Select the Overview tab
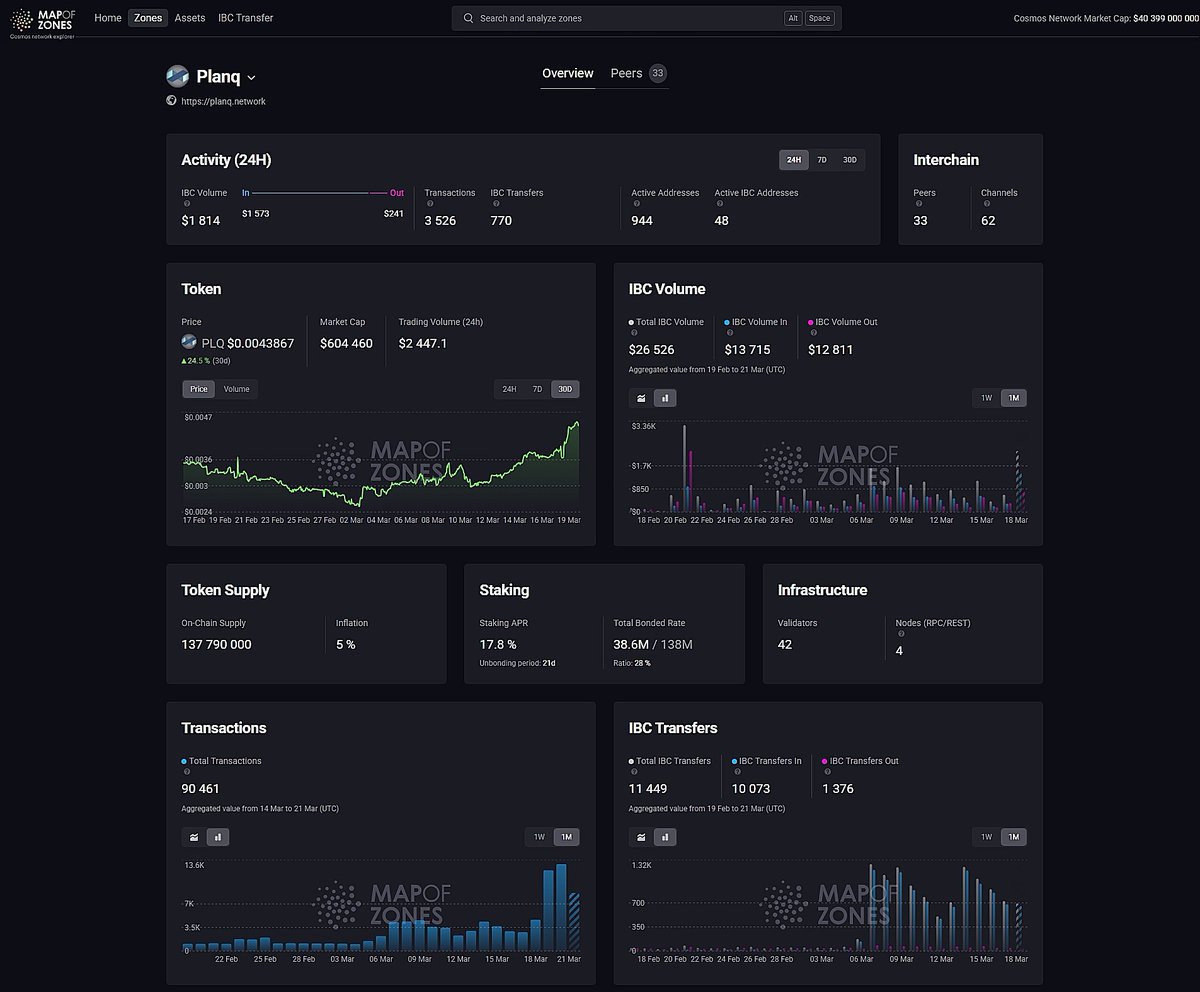The height and width of the screenshot is (992, 1200). coord(568,73)
